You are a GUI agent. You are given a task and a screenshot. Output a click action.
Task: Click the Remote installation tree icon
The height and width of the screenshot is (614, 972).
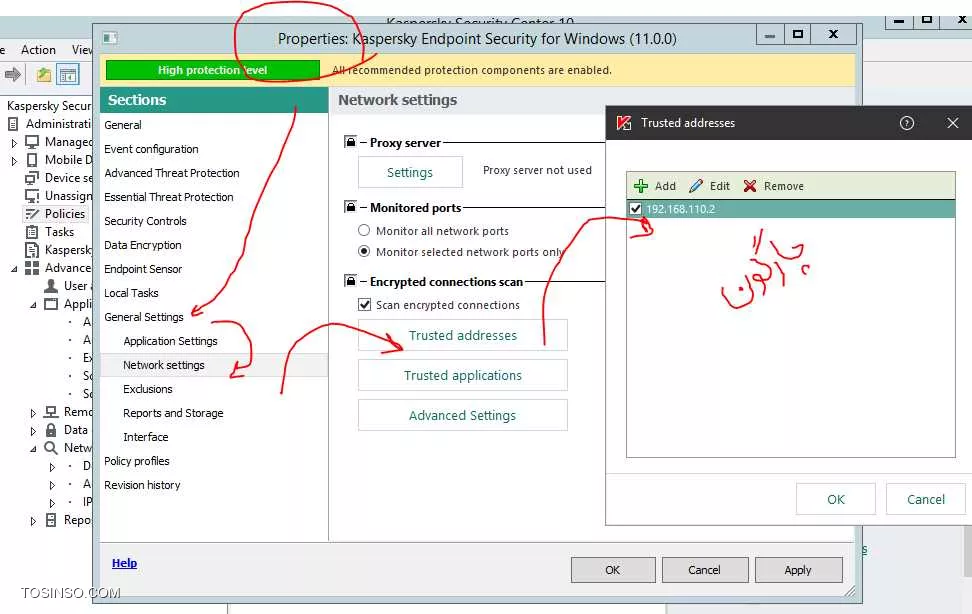[51, 412]
